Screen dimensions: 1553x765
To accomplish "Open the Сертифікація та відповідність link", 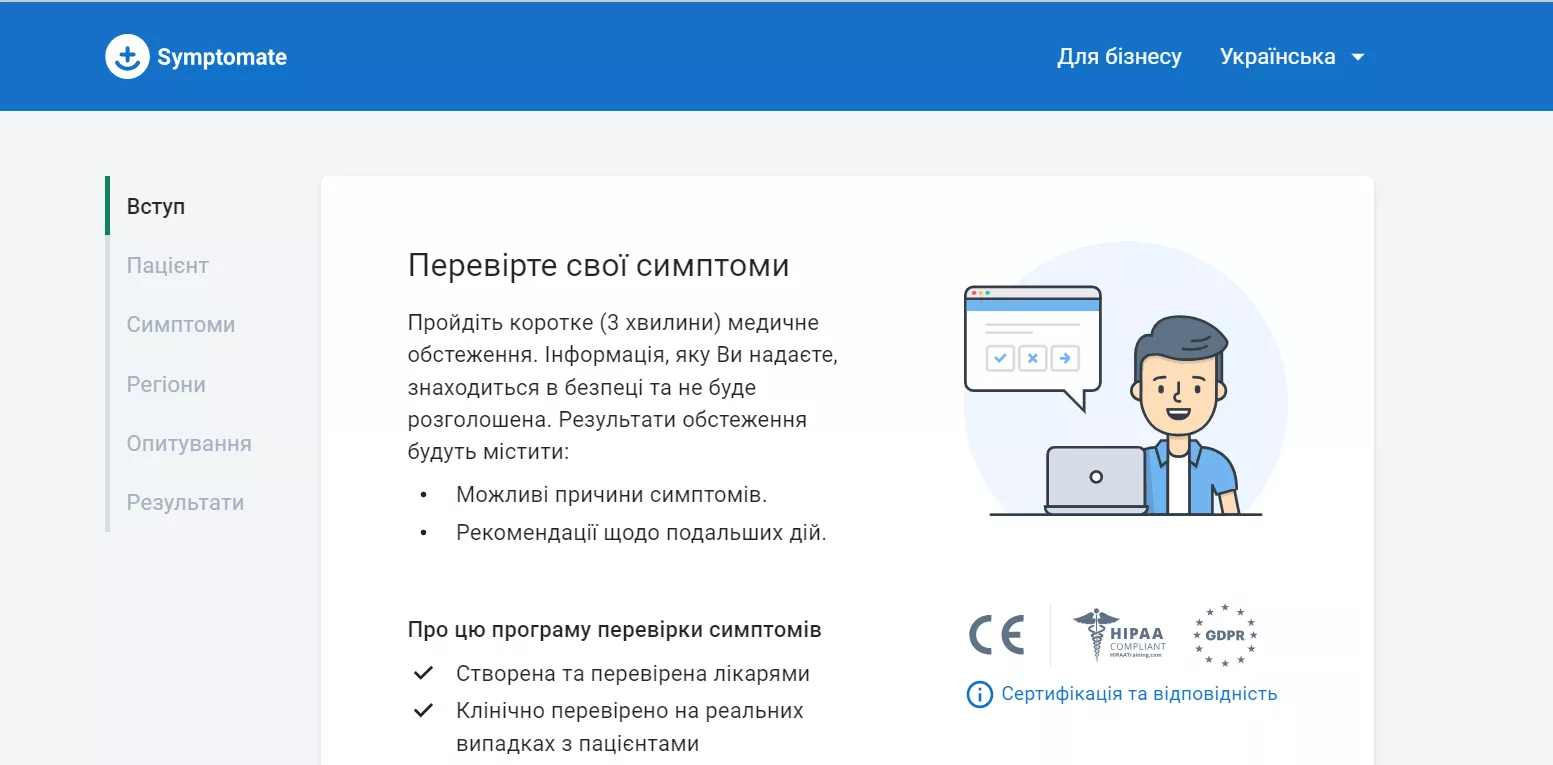I will point(1139,694).
